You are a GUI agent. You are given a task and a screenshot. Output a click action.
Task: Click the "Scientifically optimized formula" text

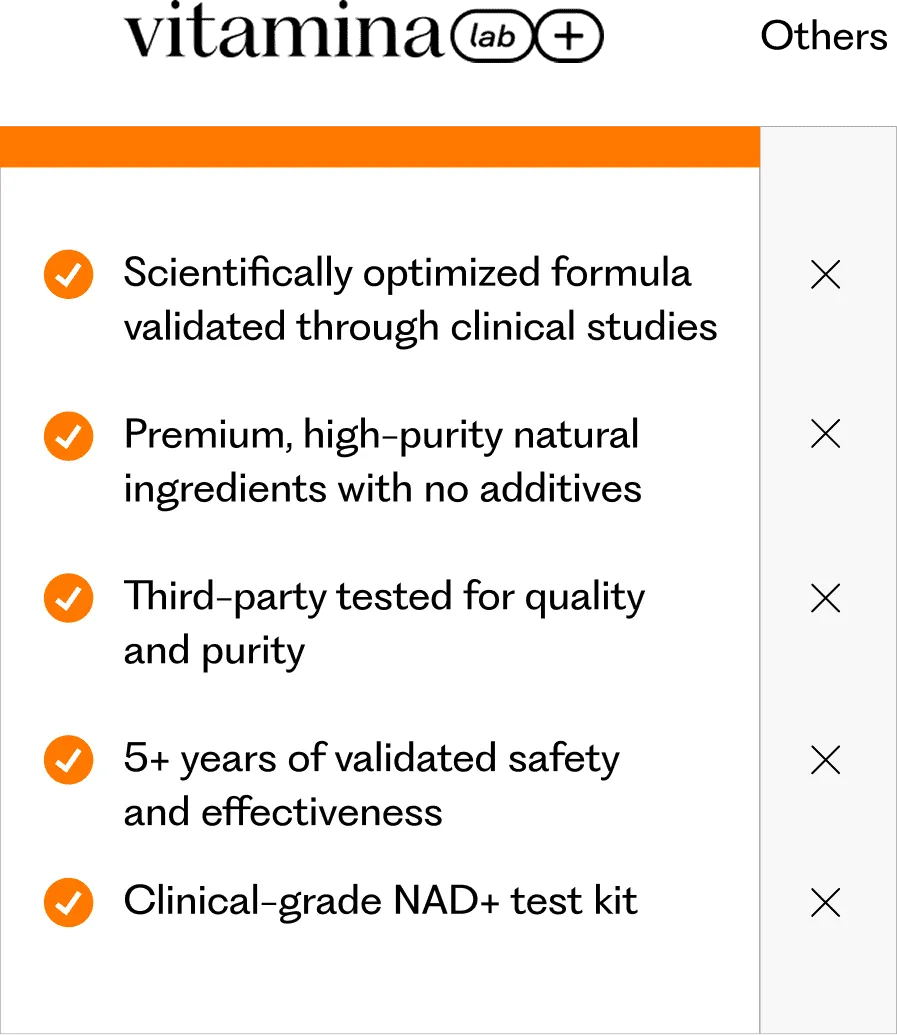pyautogui.click(x=407, y=273)
